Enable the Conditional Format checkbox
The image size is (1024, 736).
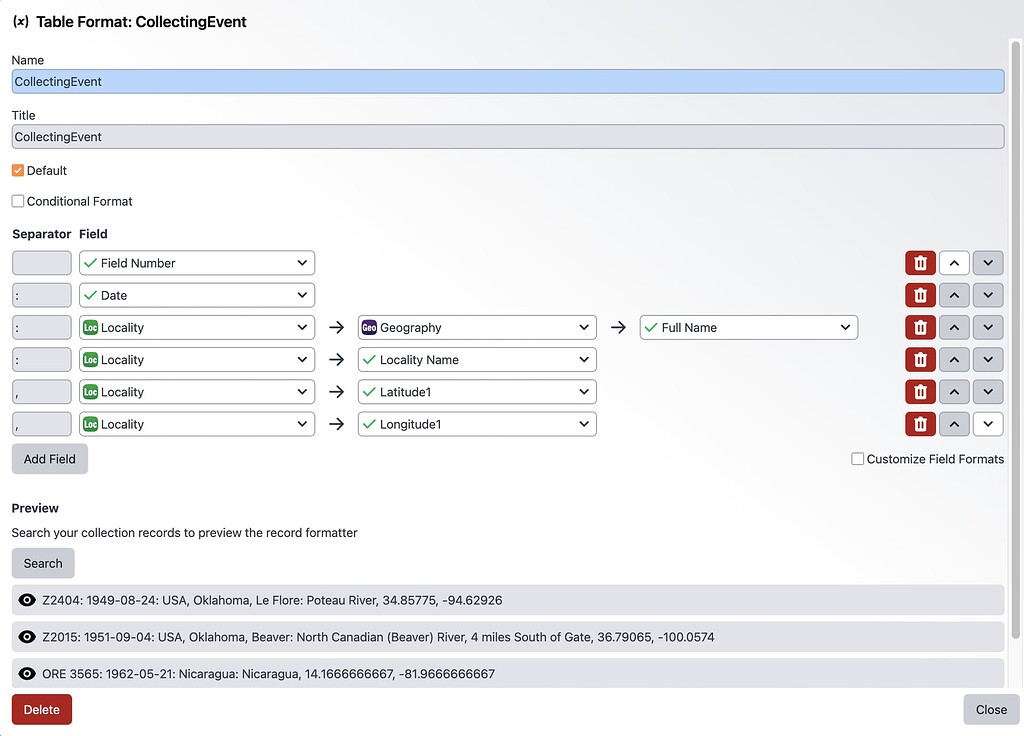pyautogui.click(x=17, y=201)
